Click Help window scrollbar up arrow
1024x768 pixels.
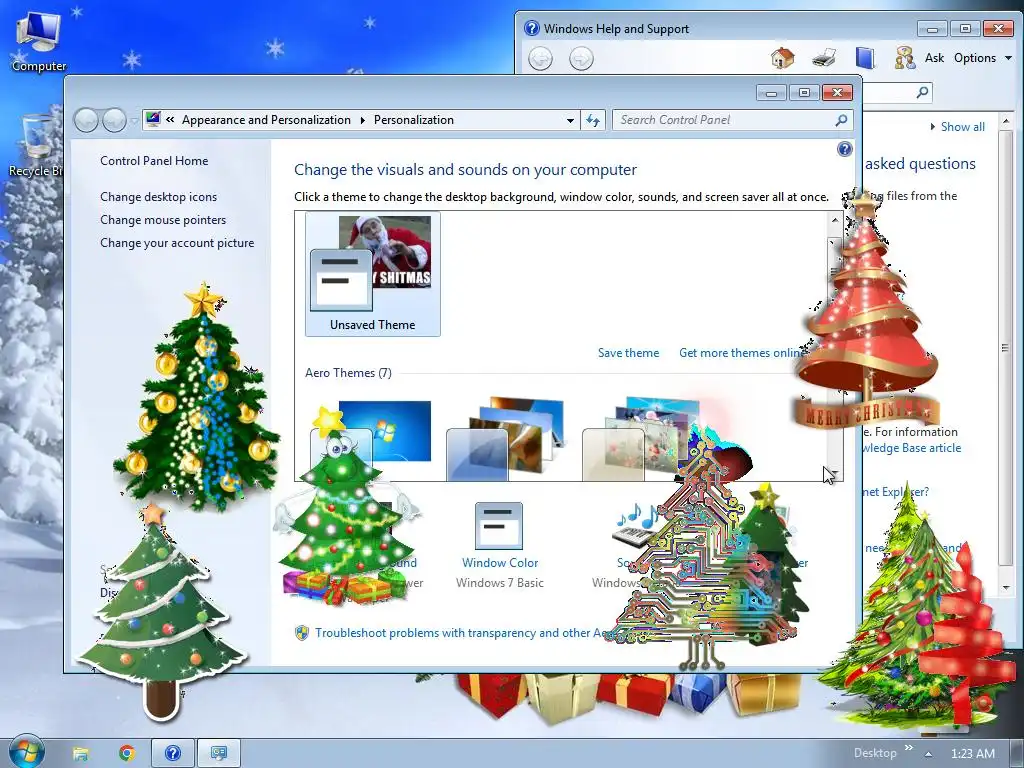coord(1006,121)
